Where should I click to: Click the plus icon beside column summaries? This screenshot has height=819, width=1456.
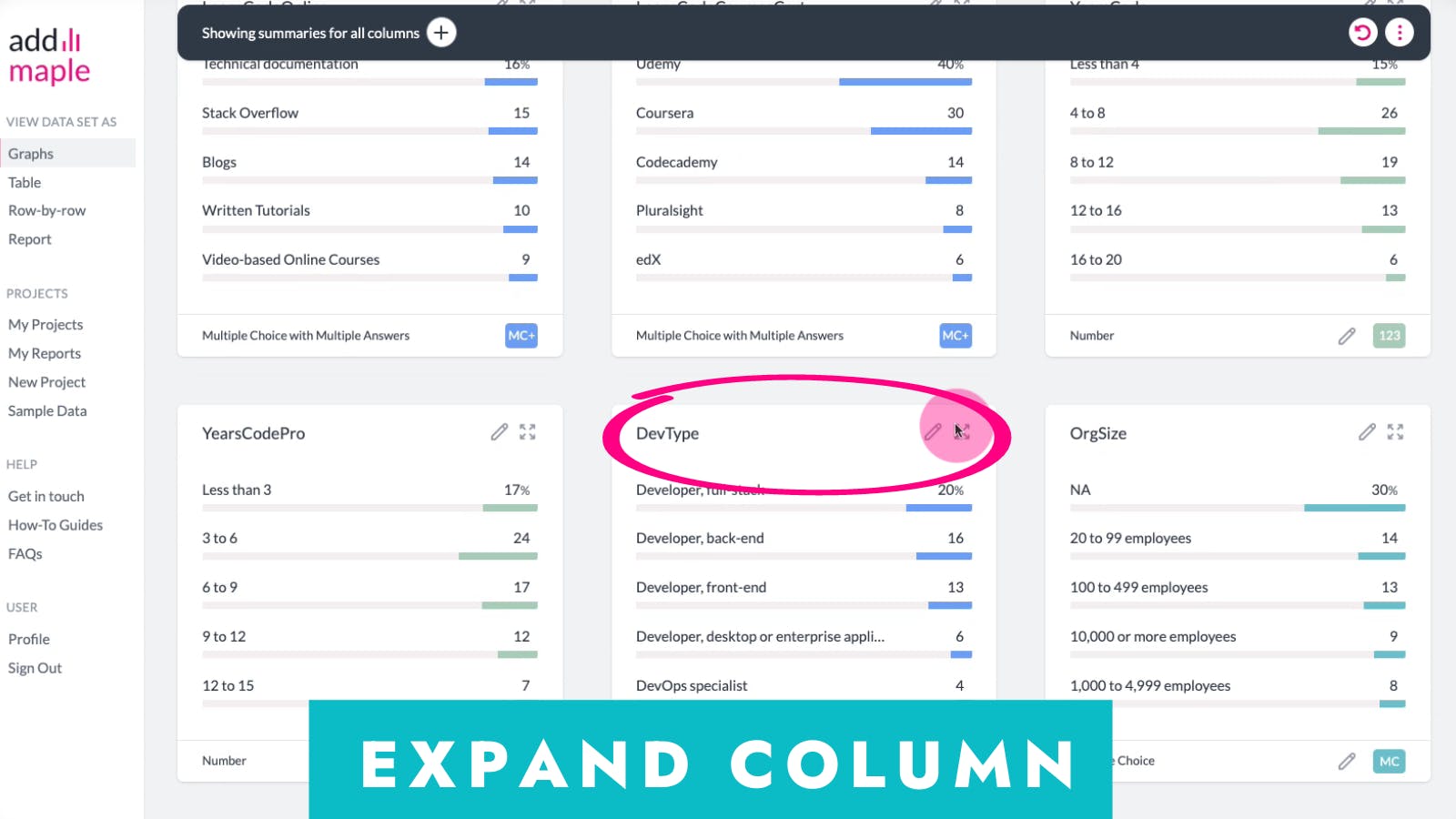pyautogui.click(x=441, y=33)
